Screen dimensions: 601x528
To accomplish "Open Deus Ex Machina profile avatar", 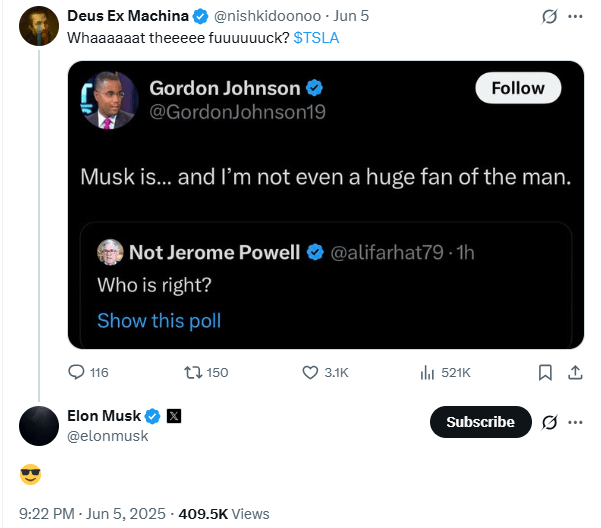I will [x=37, y=25].
